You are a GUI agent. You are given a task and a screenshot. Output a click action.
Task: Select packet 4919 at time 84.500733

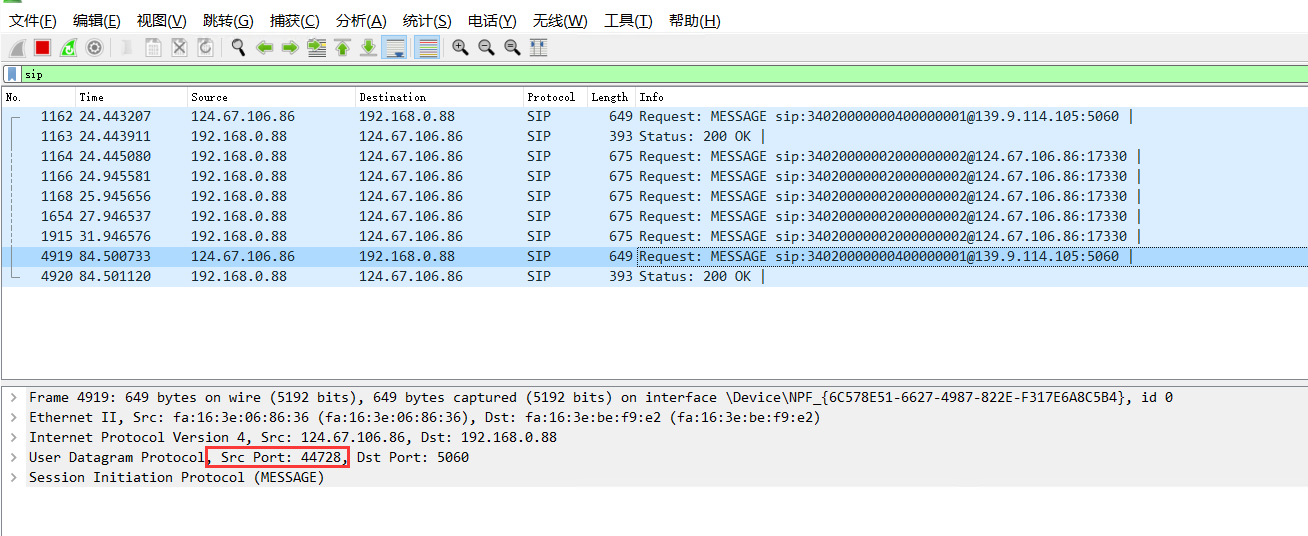coord(654,256)
